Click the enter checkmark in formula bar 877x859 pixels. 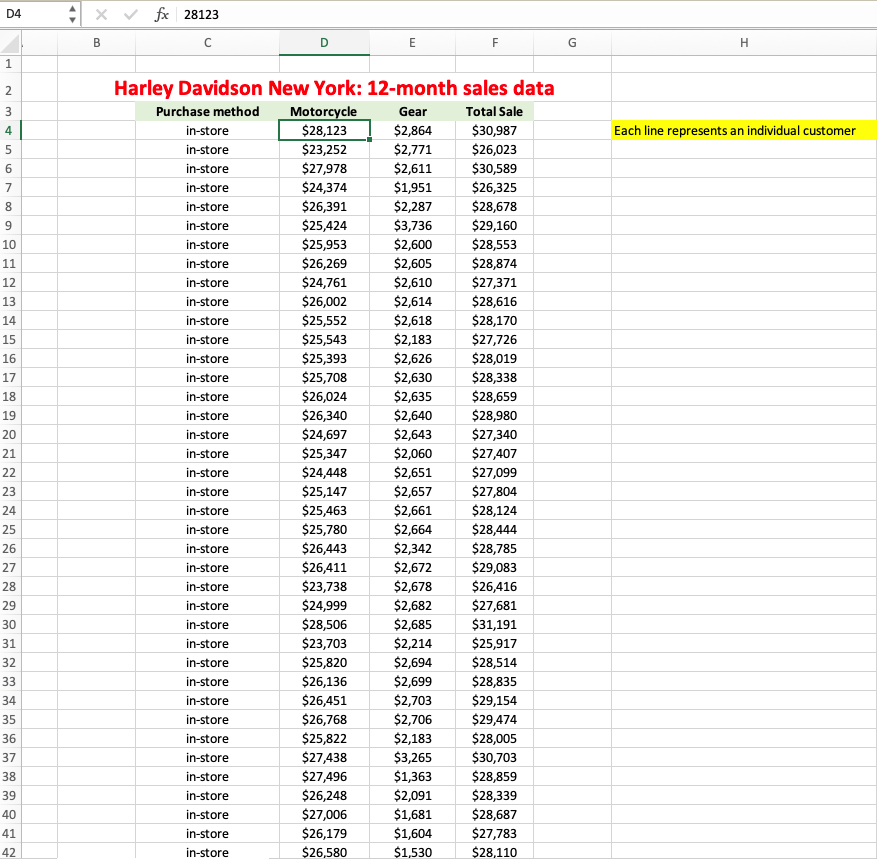coord(130,15)
